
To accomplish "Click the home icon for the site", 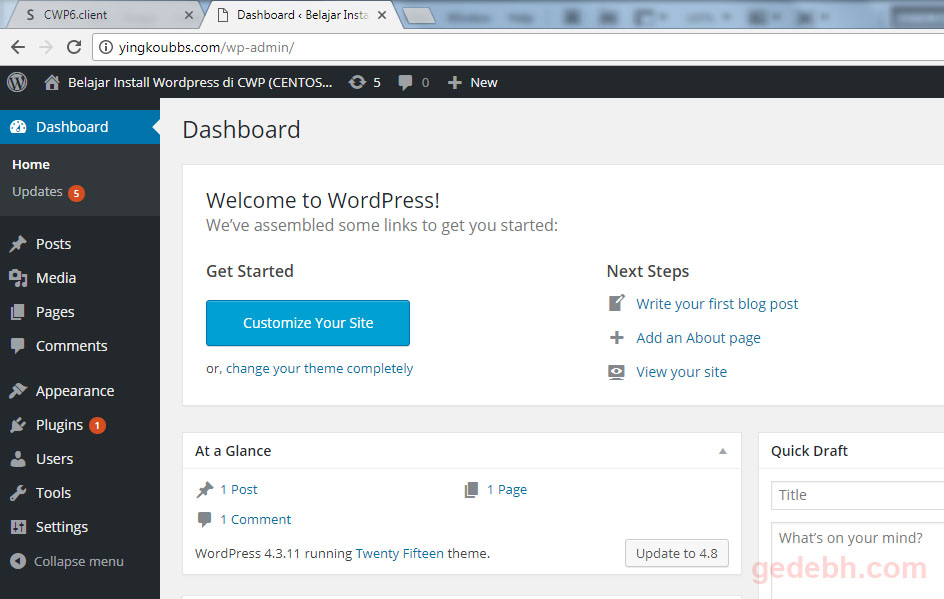I will pos(52,82).
